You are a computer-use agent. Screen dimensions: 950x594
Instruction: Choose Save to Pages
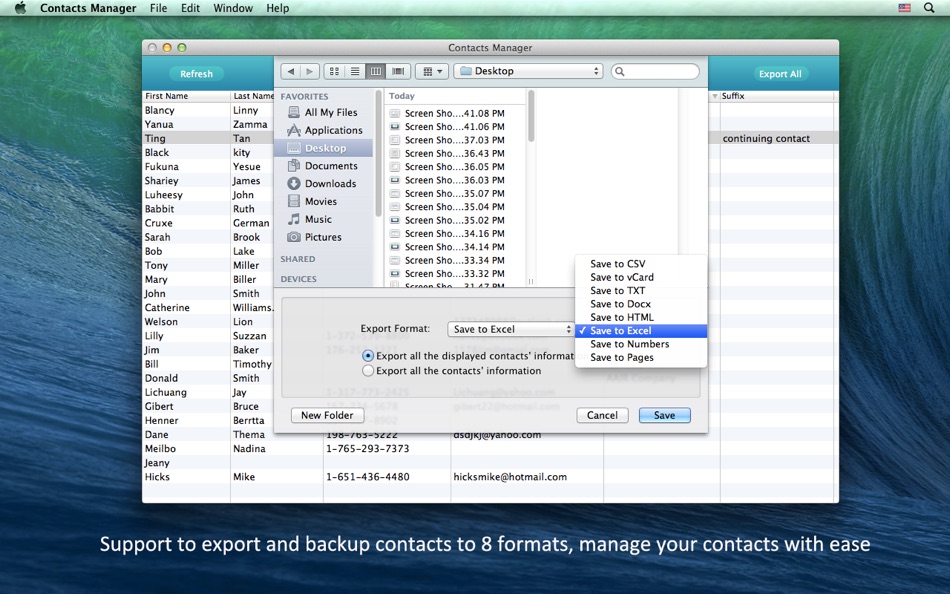pos(641,357)
